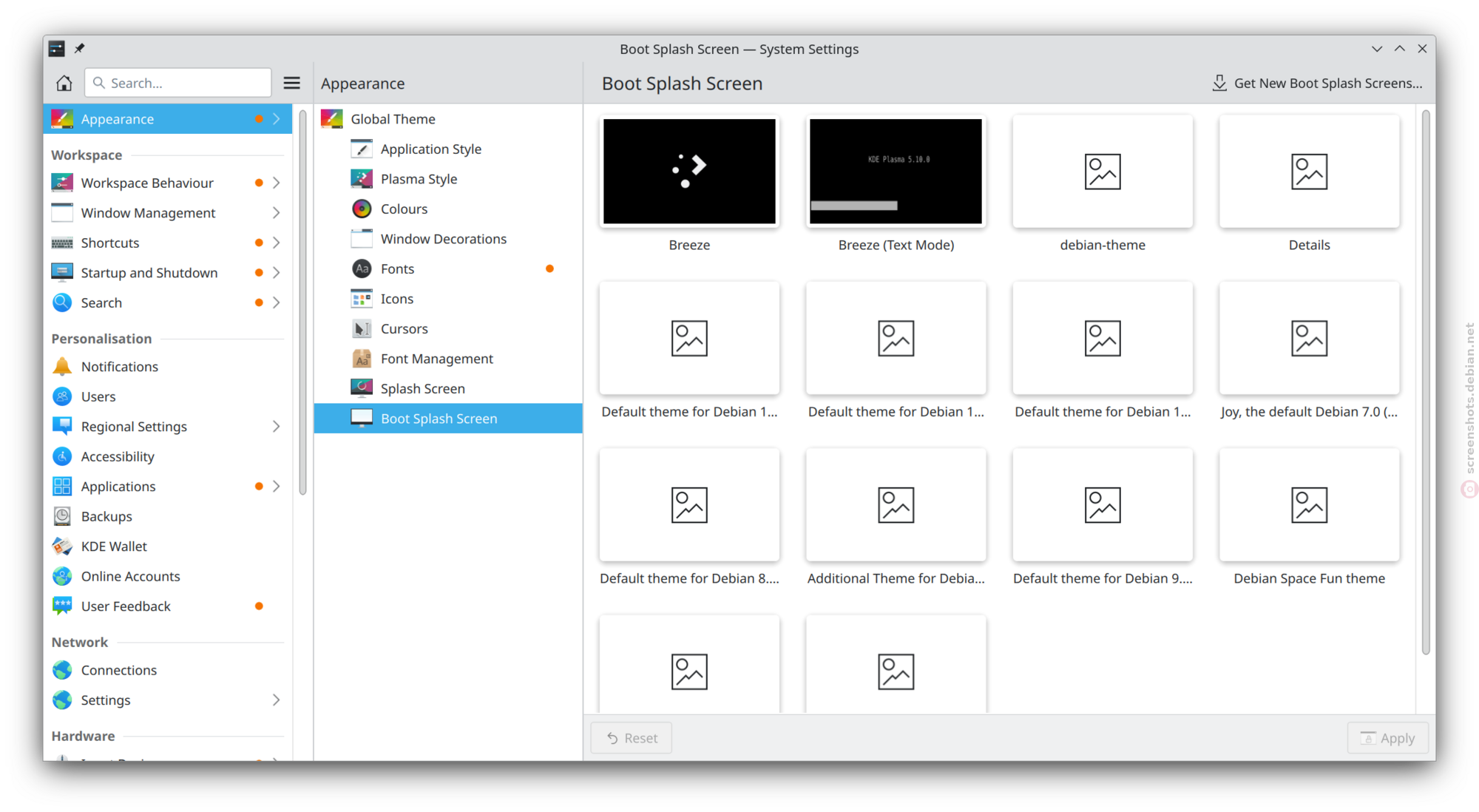Select the Debian Space Fun theme thumbnail

(1309, 505)
